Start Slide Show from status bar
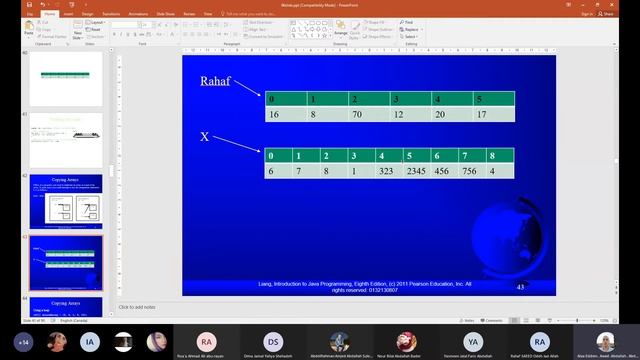This screenshot has height=360, width=640. pos(549,320)
